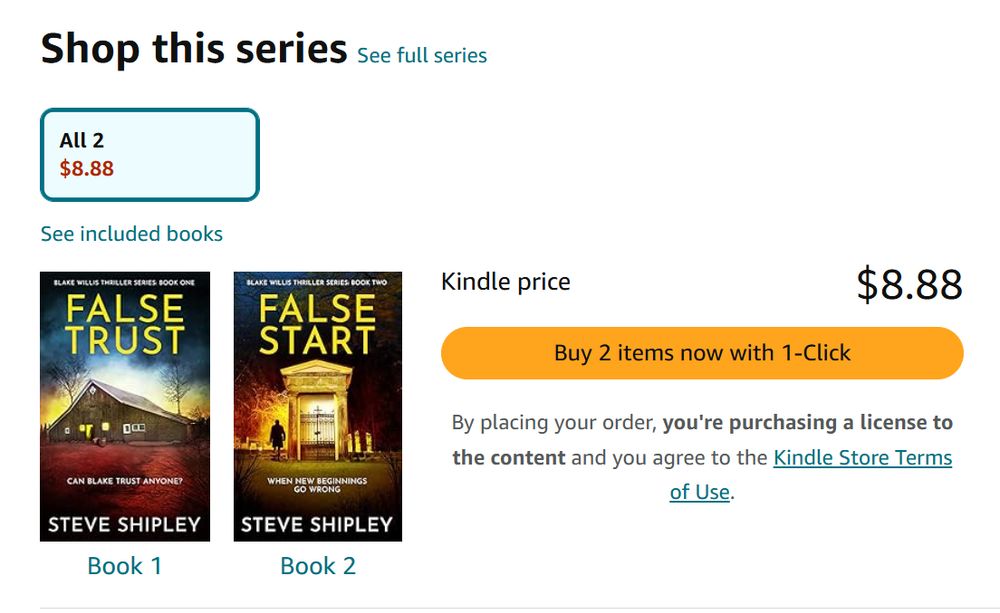The width and height of the screenshot is (1000, 613).
Task: Open the "See included books" link
Action: click(132, 234)
